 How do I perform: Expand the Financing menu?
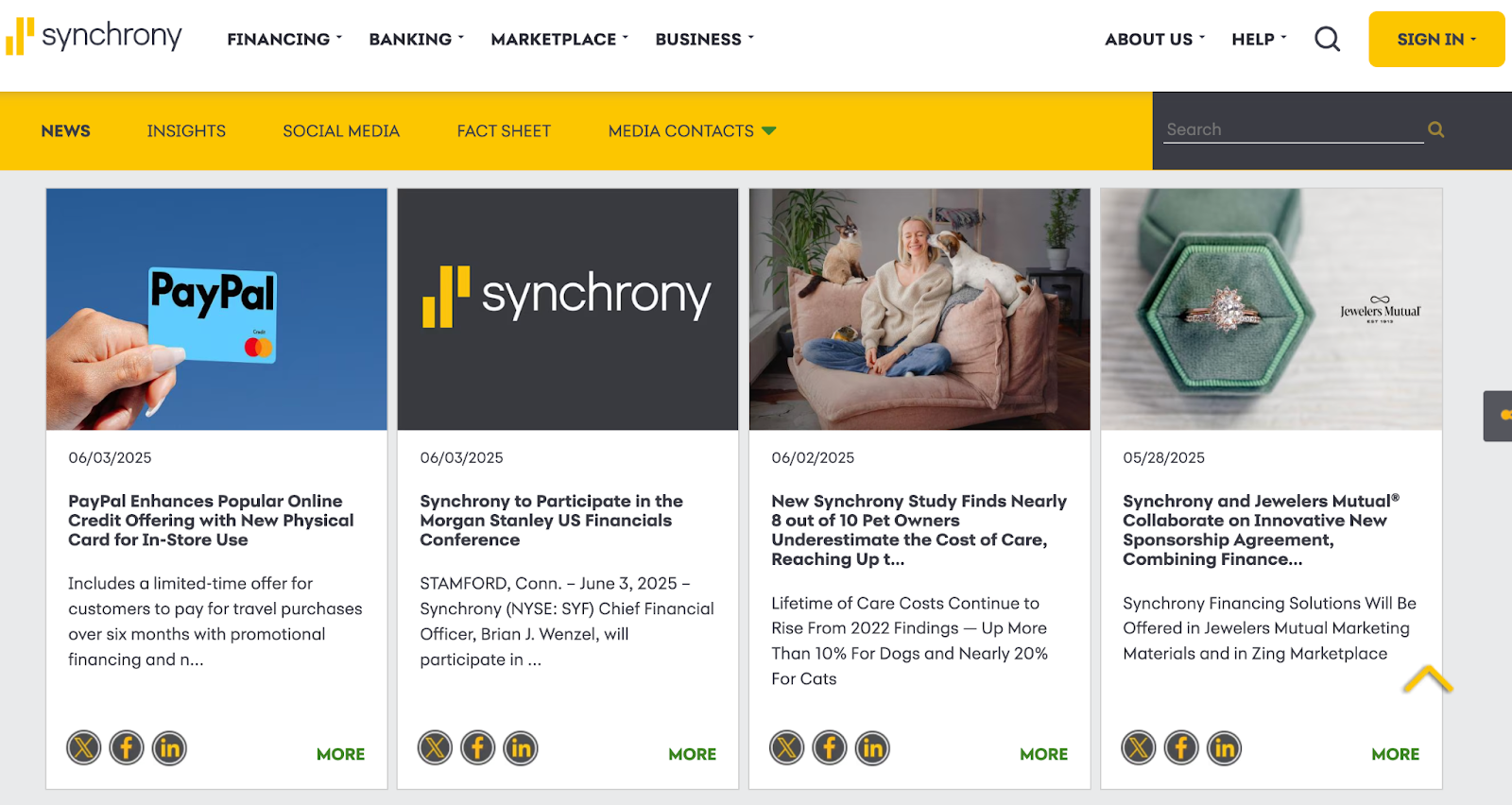click(284, 39)
